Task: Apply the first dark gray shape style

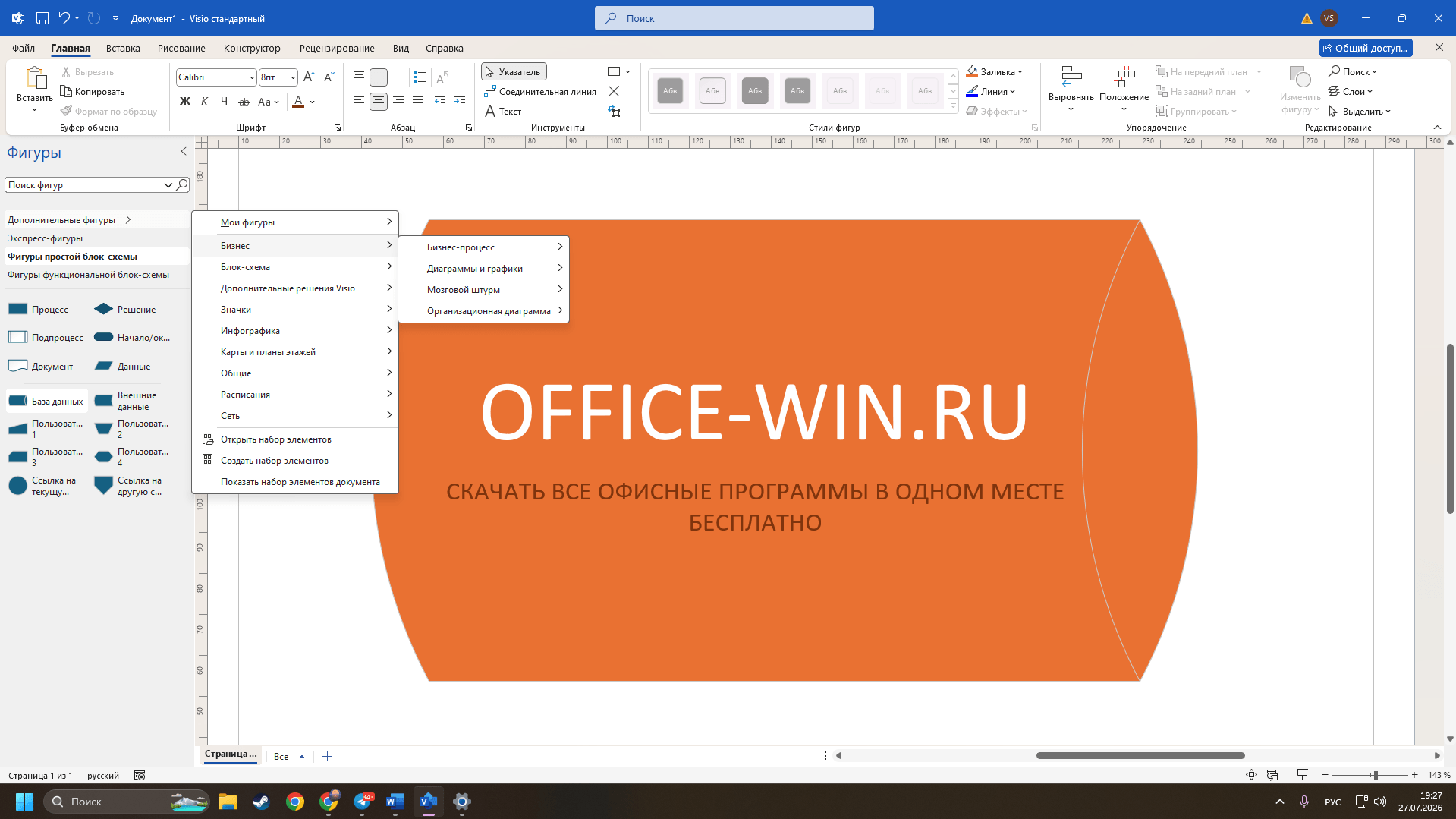Action: 670,91
